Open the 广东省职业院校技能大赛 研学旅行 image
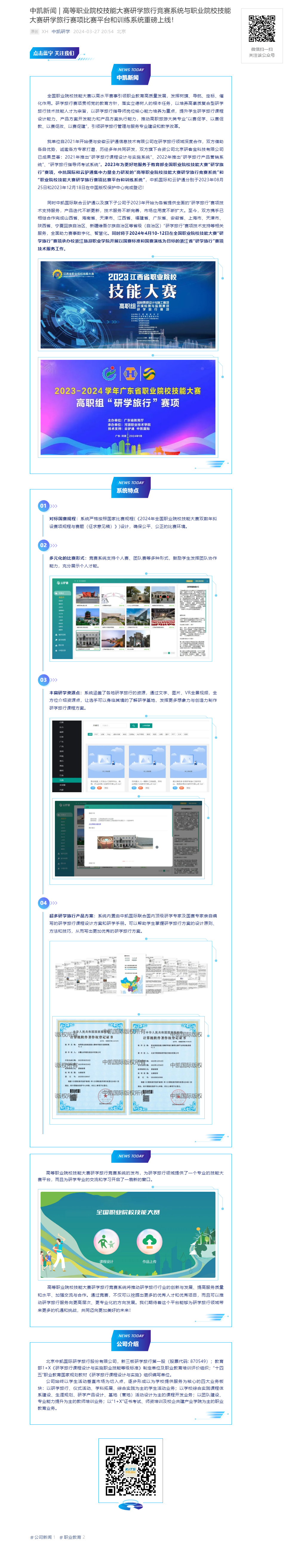 [128, 407]
